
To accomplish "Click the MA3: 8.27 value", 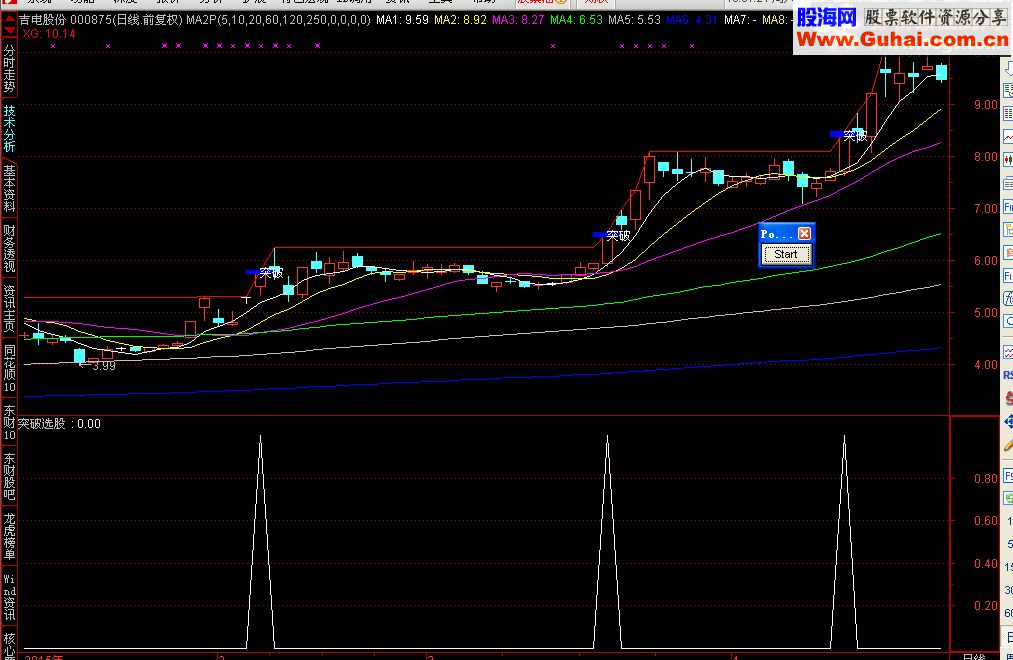I will 518,19.
